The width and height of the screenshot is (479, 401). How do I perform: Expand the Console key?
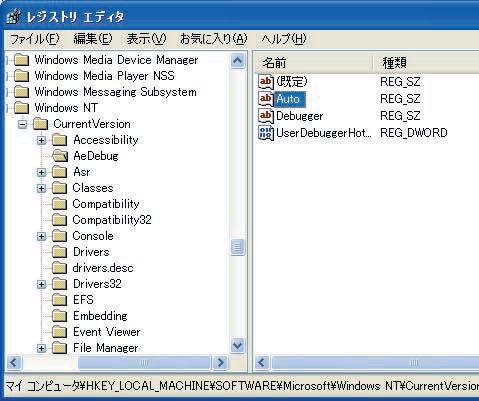[41, 236]
